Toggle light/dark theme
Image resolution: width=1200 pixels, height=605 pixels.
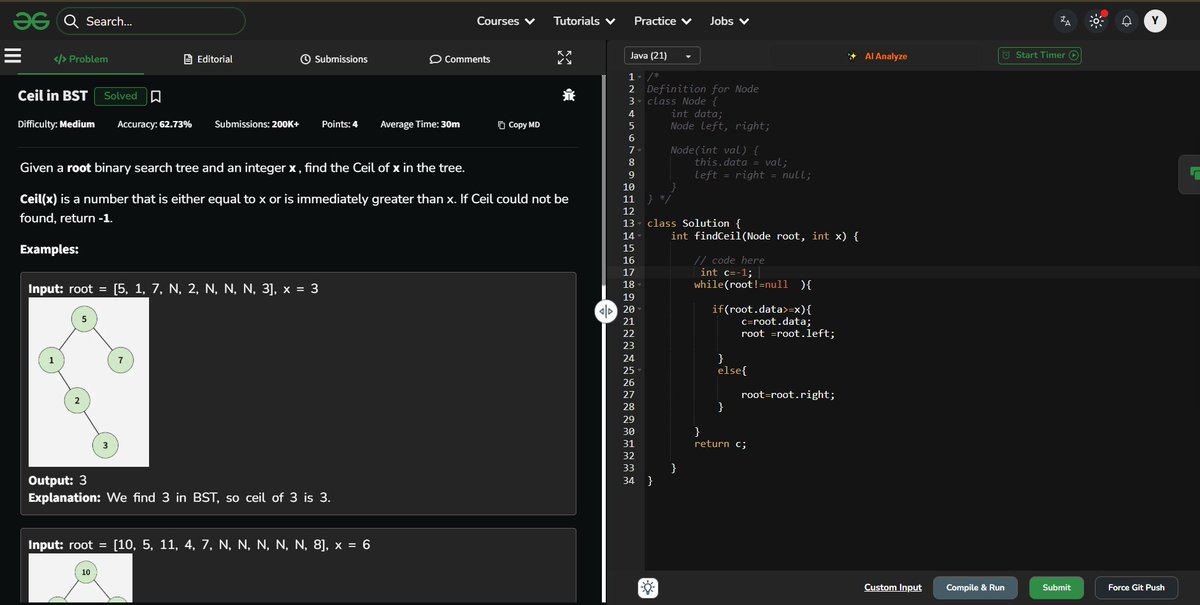pos(1096,21)
